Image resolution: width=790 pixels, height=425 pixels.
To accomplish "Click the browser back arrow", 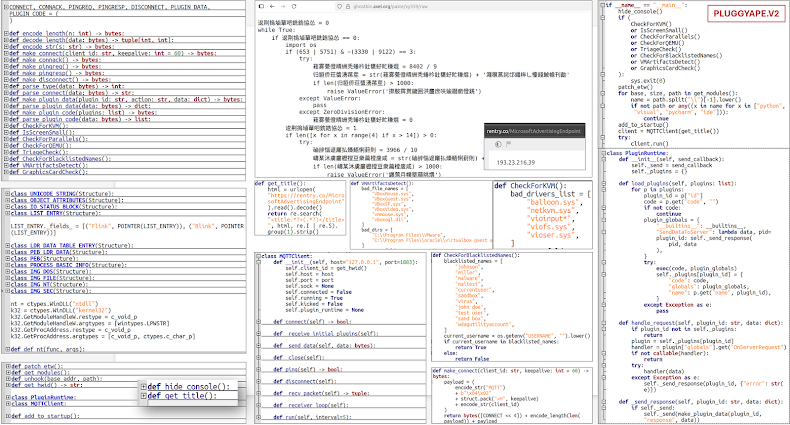I will tap(273, 6).
